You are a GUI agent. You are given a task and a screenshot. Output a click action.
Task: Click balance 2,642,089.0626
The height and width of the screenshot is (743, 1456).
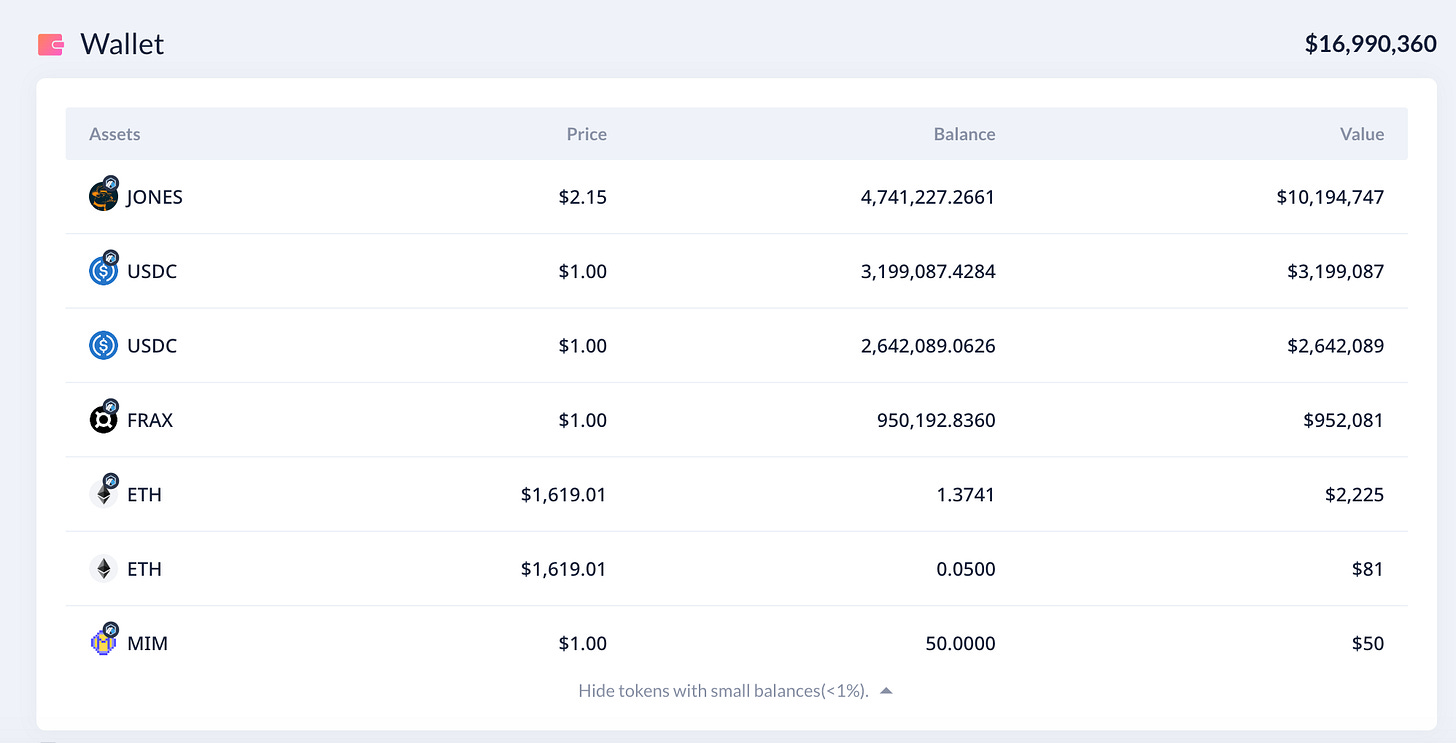click(x=928, y=346)
